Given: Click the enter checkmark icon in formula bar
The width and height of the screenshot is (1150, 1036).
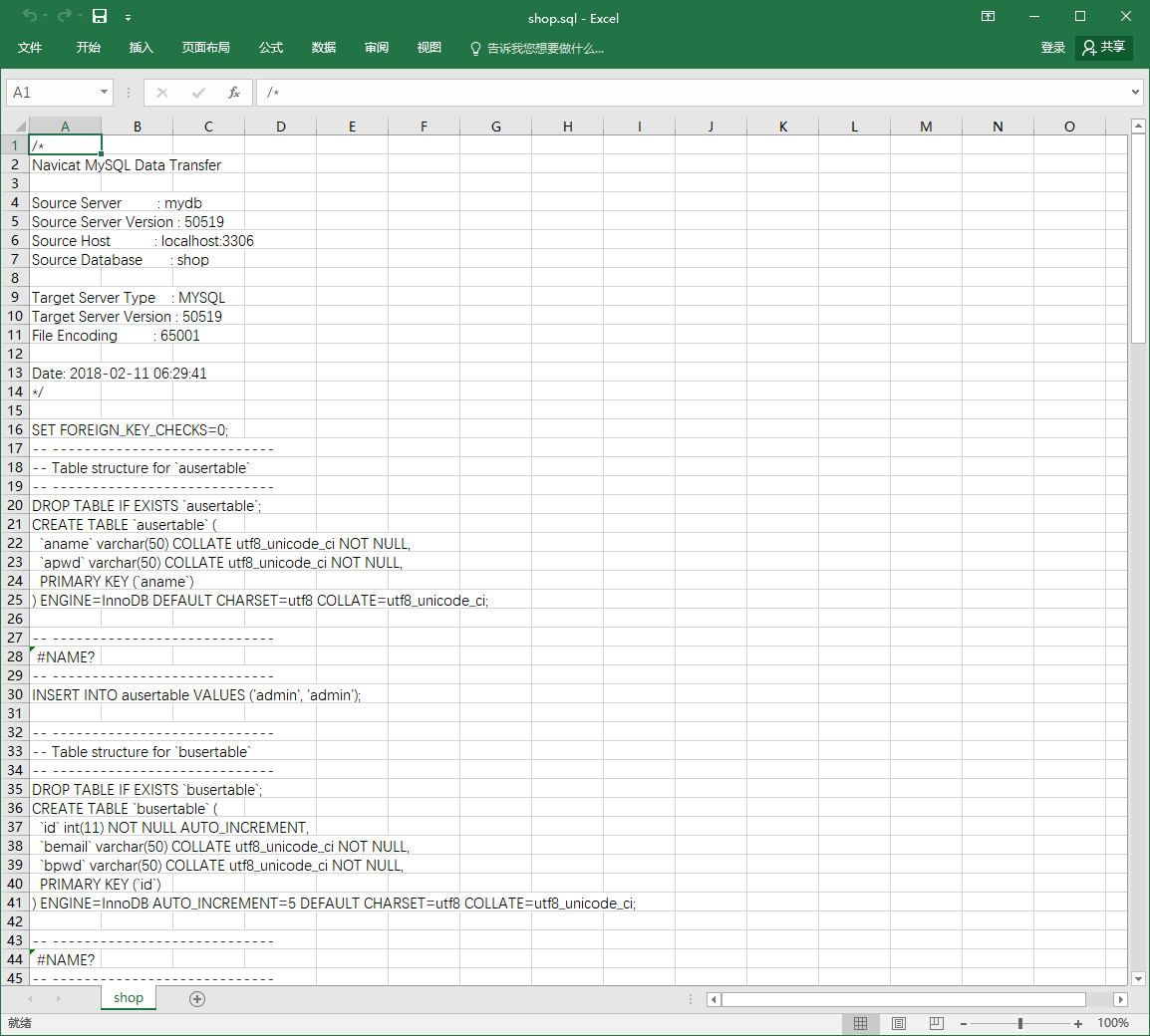Looking at the screenshot, I should [x=198, y=93].
